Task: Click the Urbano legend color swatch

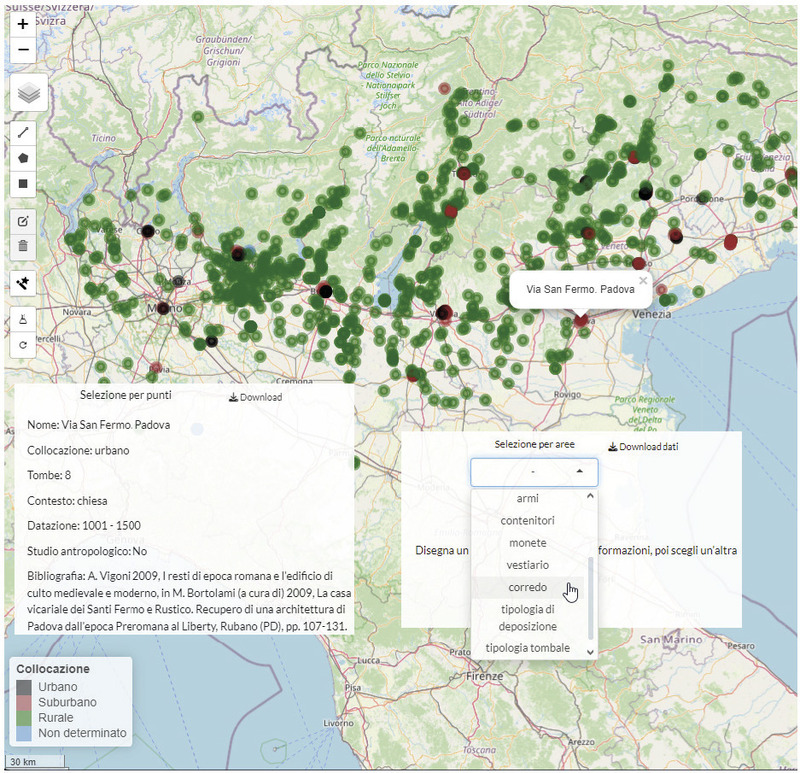Action: click(x=24, y=687)
